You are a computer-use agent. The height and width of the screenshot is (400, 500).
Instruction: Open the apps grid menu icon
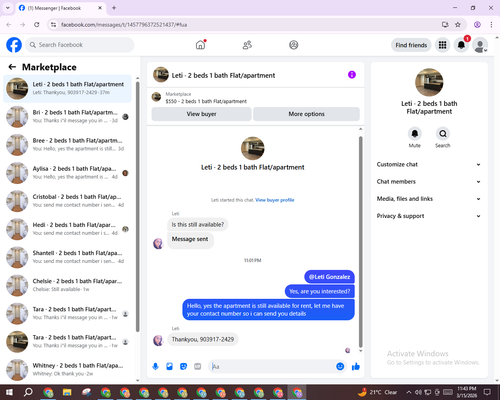442,45
